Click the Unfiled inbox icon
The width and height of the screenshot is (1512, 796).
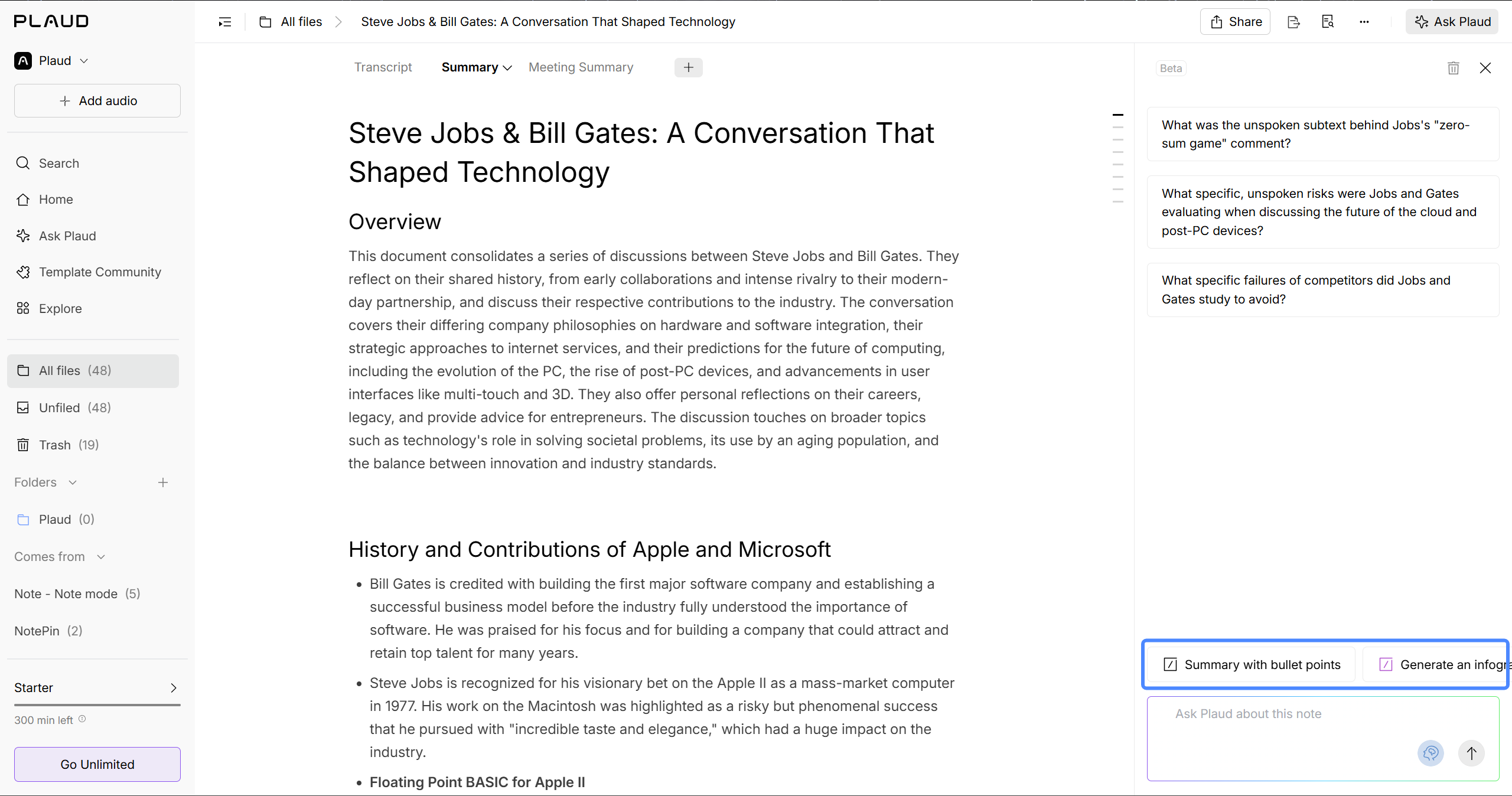click(23, 407)
